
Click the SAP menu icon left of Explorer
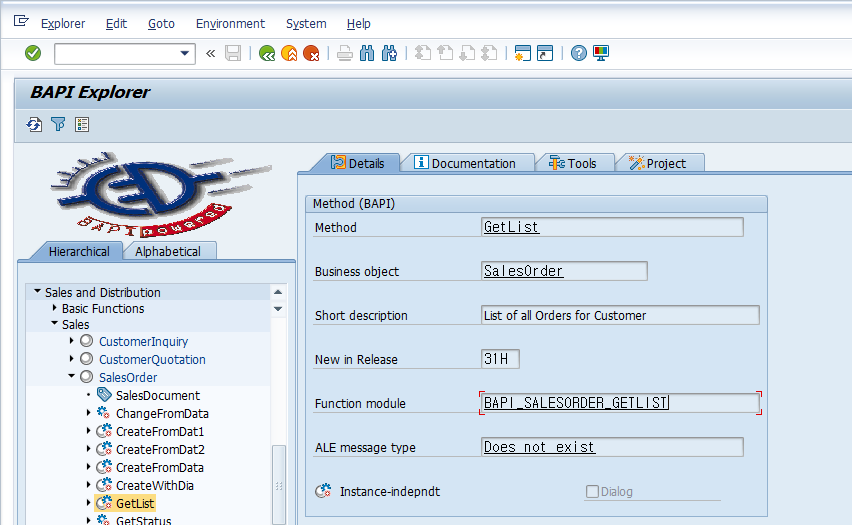[x=21, y=21]
